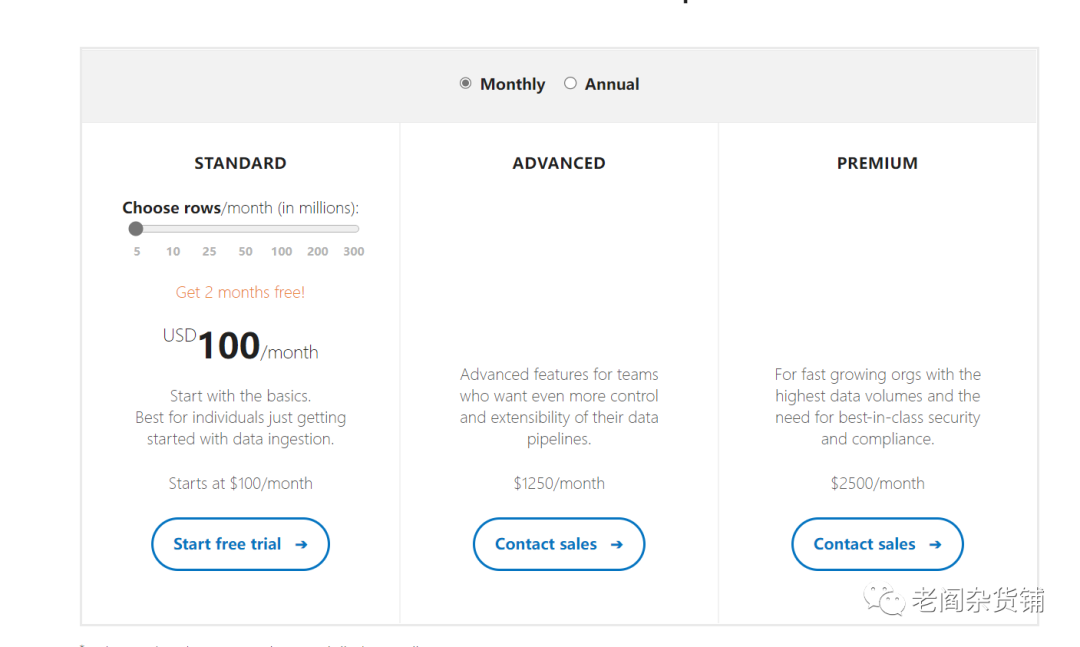Click the STANDARD plan heading
1080x647 pixels.
click(240, 163)
